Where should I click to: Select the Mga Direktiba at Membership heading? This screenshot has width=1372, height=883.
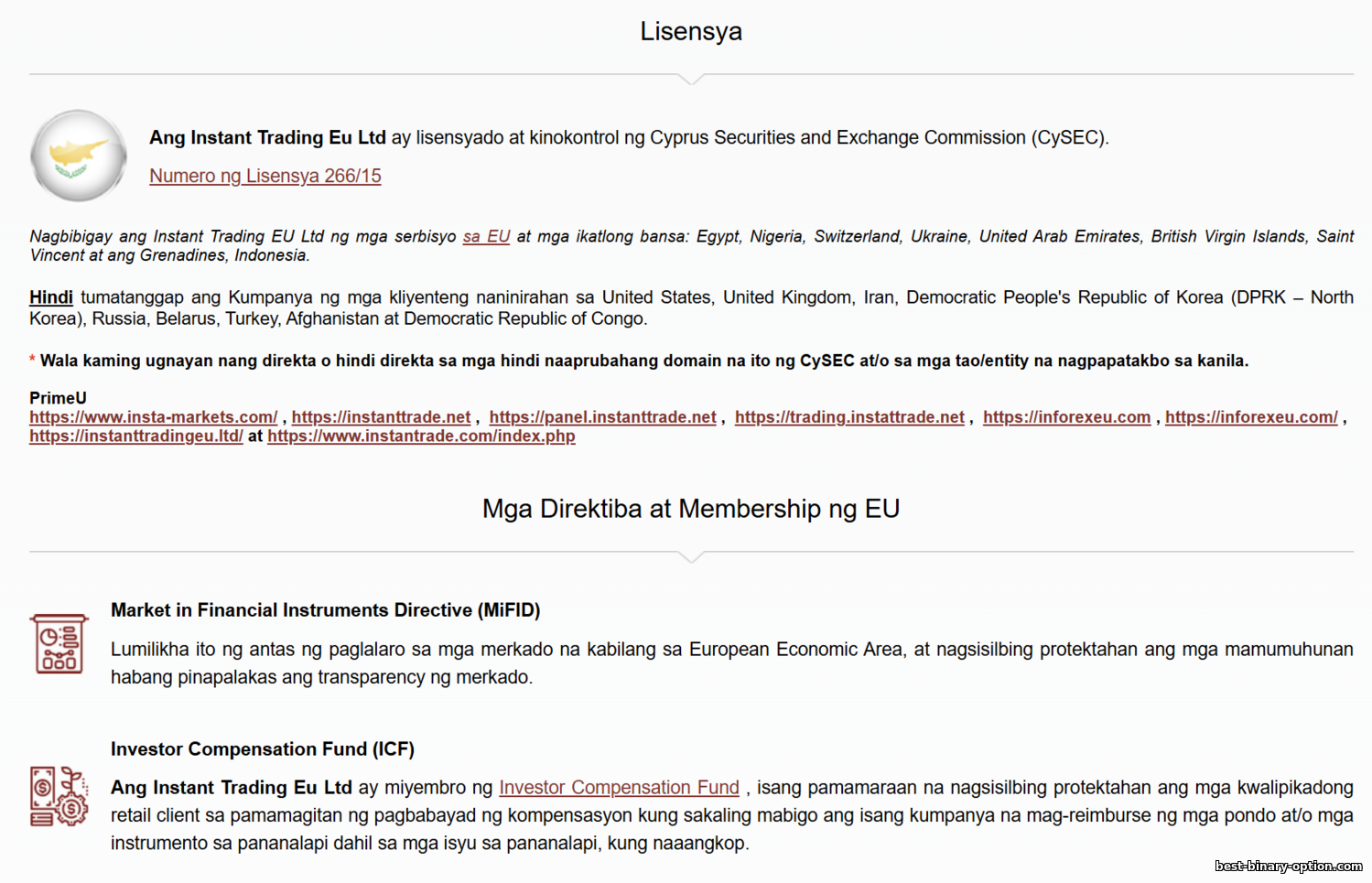click(x=691, y=509)
